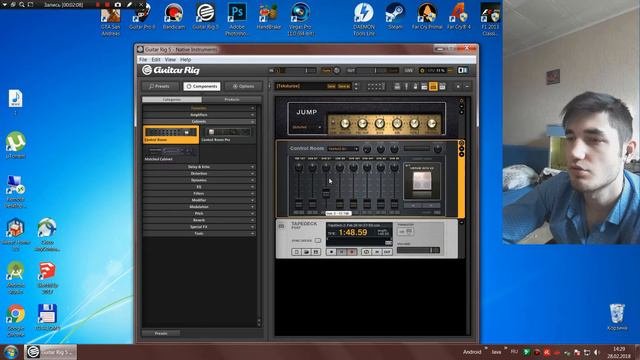Open the eight-dot snapshots grid
640x360 pixels.
[x=376, y=86]
